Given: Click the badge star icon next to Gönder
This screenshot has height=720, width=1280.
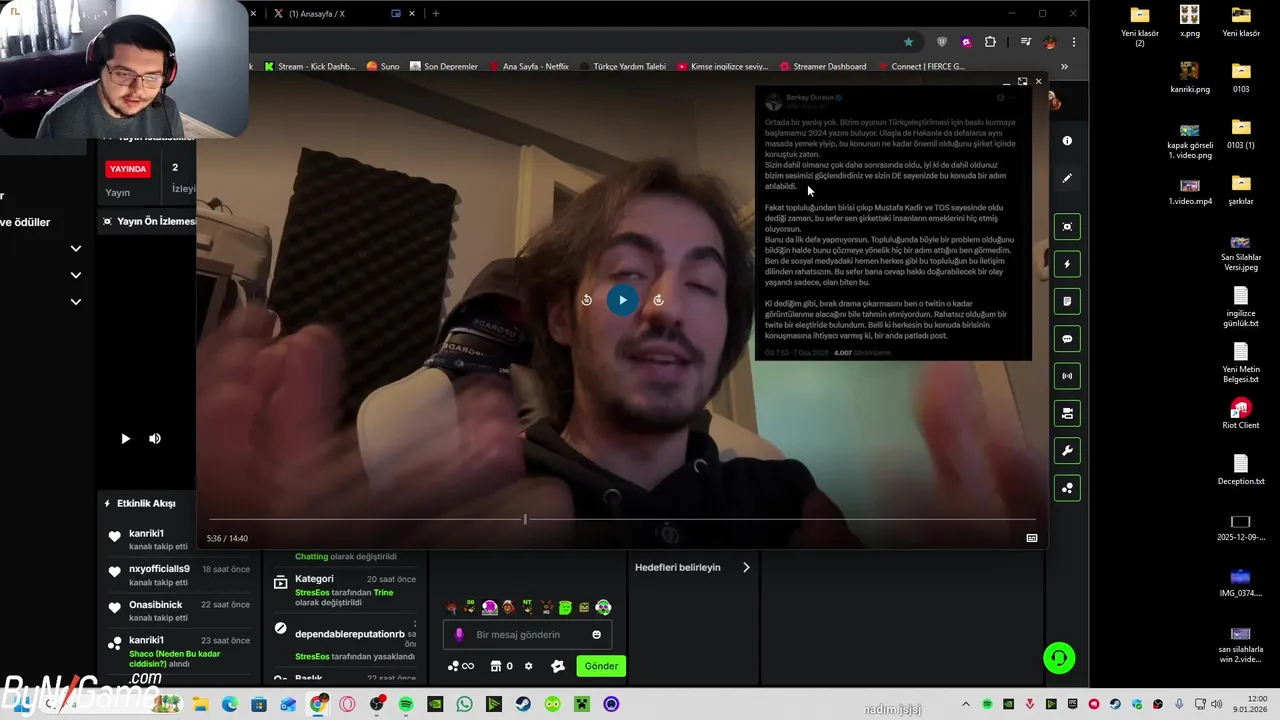Looking at the screenshot, I should [558, 666].
